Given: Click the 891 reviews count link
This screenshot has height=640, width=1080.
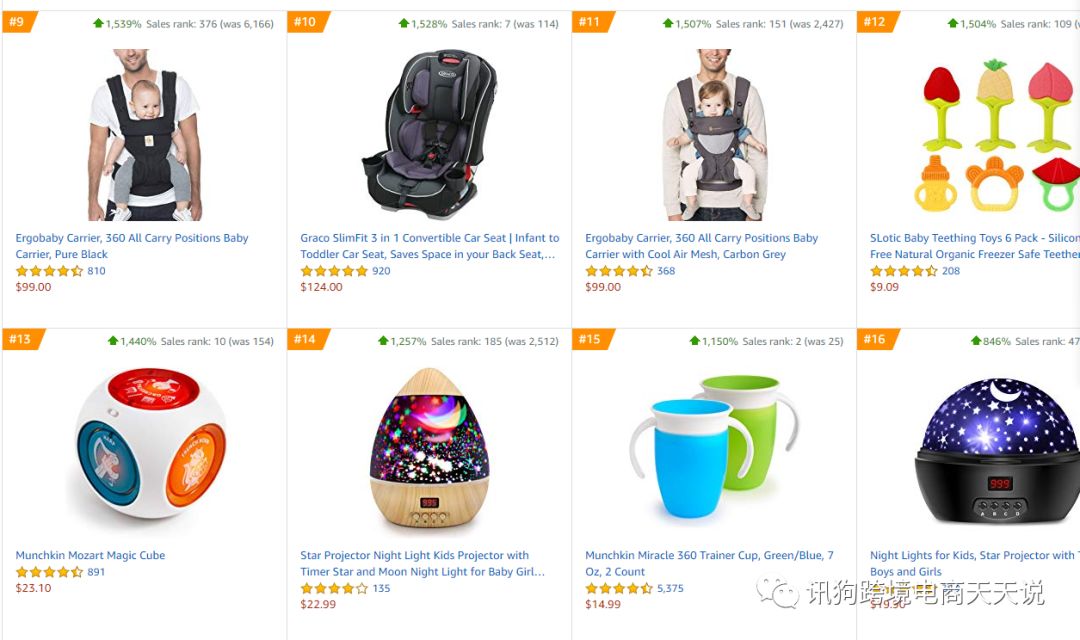Looking at the screenshot, I should pyautogui.click(x=96, y=572).
